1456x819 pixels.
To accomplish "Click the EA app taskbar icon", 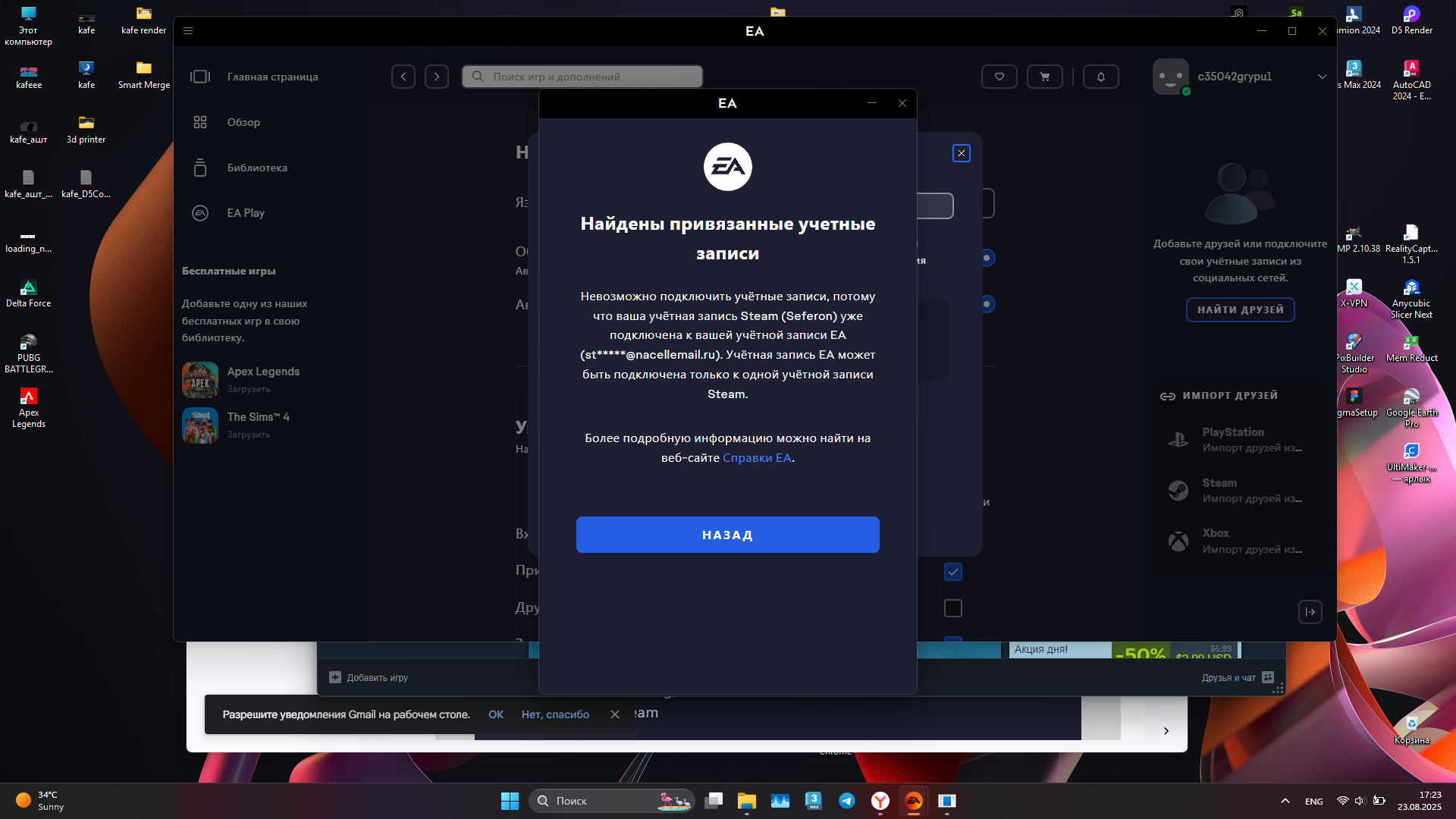I will point(914,801).
